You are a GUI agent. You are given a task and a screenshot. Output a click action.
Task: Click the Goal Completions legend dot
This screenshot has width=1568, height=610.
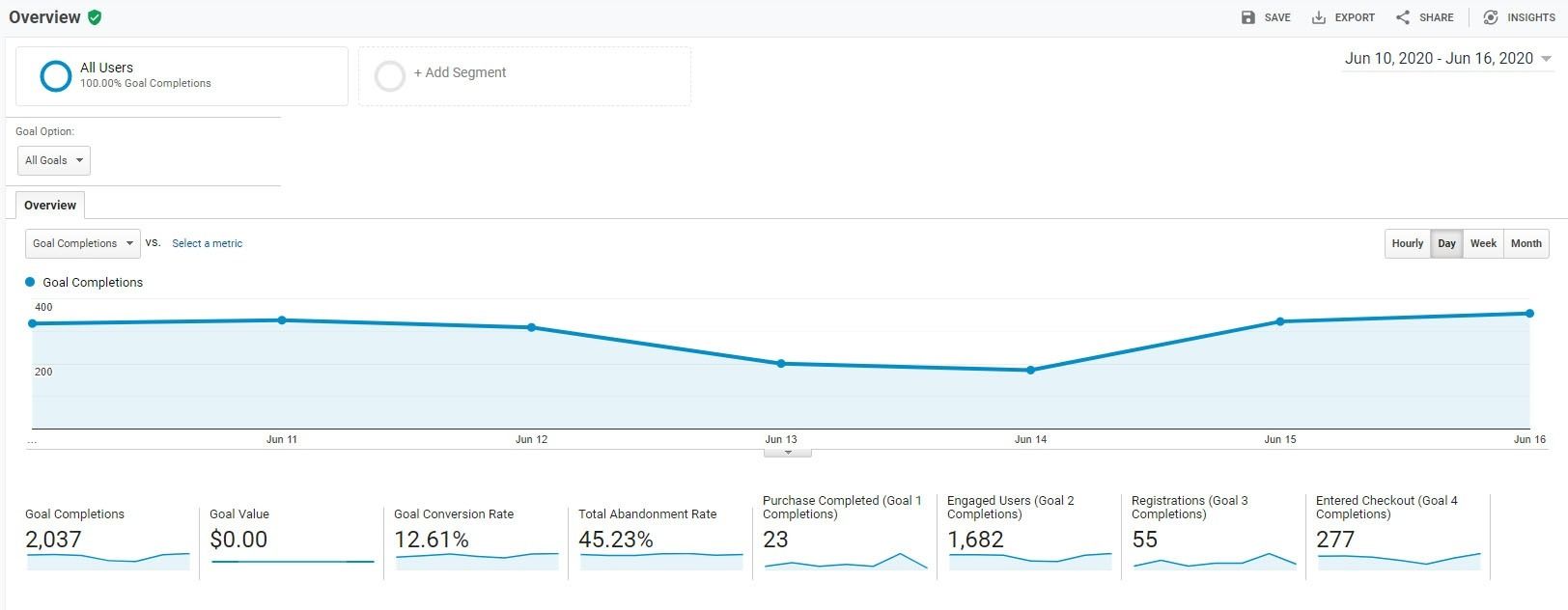tap(30, 282)
